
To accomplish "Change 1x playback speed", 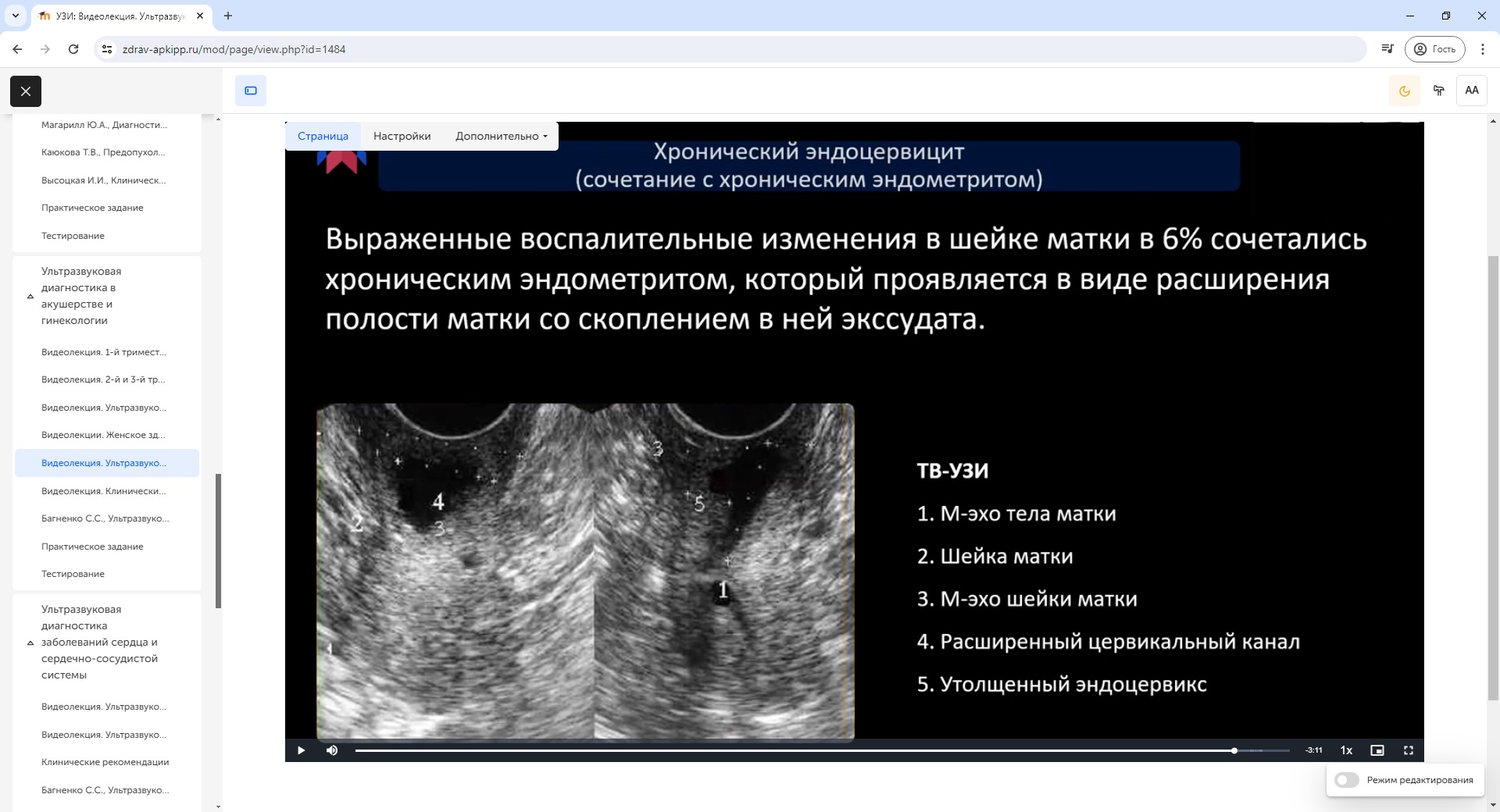I will pyautogui.click(x=1346, y=750).
